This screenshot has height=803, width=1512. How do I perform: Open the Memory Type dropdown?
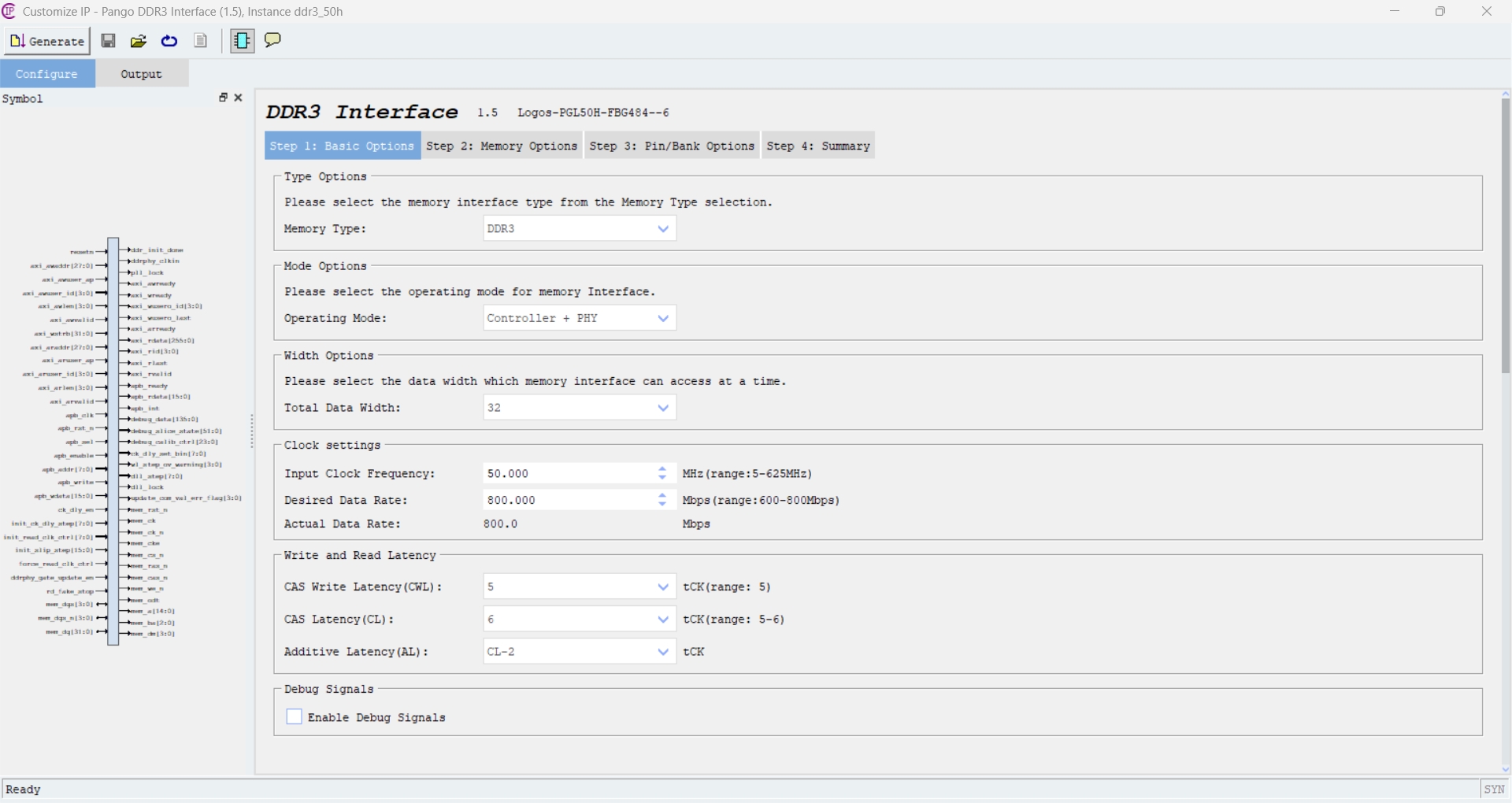[580, 229]
